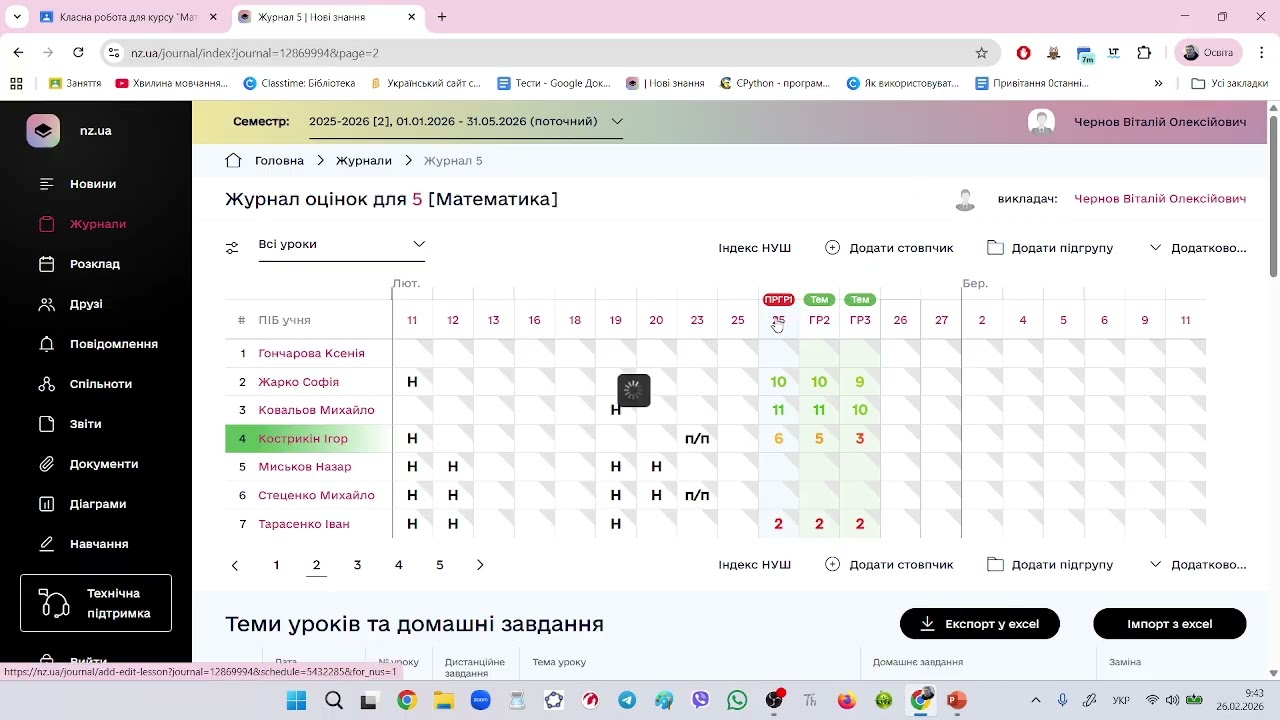The width and height of the screenshot is (1280, 720).
Task: Select journal page 5
Action: point(439,565)
